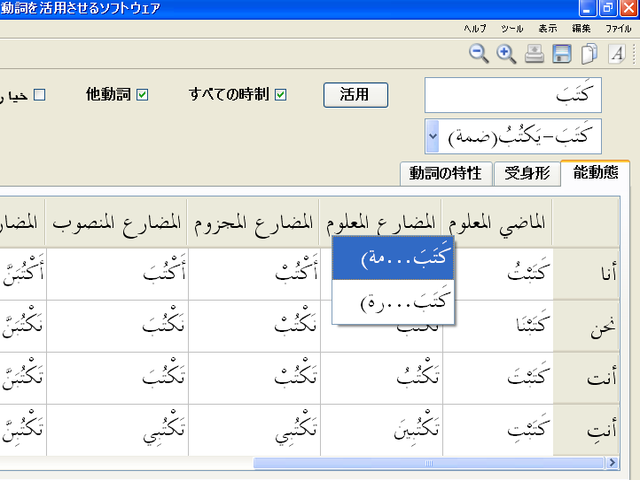Click the المضارع المجزوم column header

253,223
